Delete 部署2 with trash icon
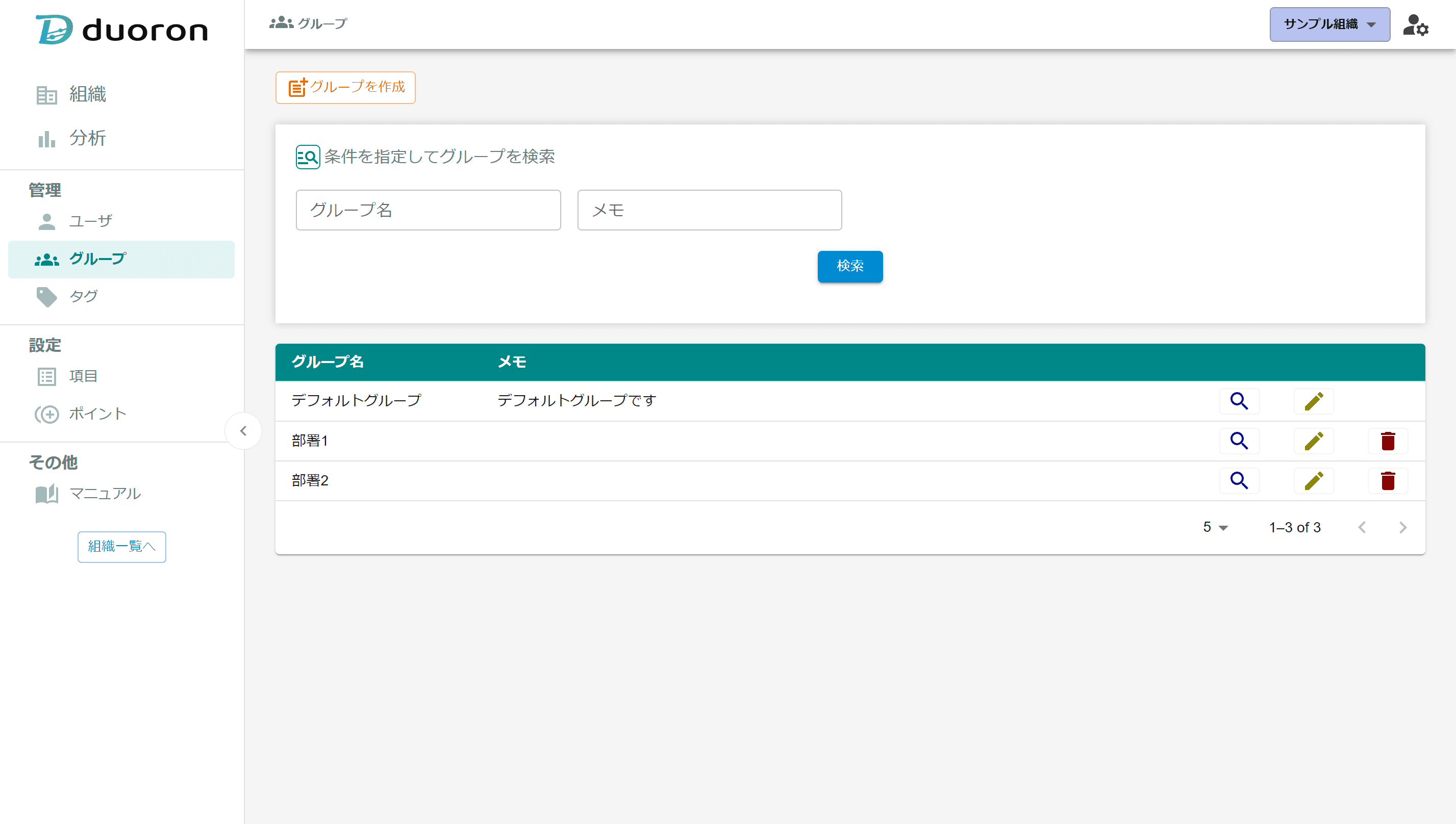 point(1388,481)
